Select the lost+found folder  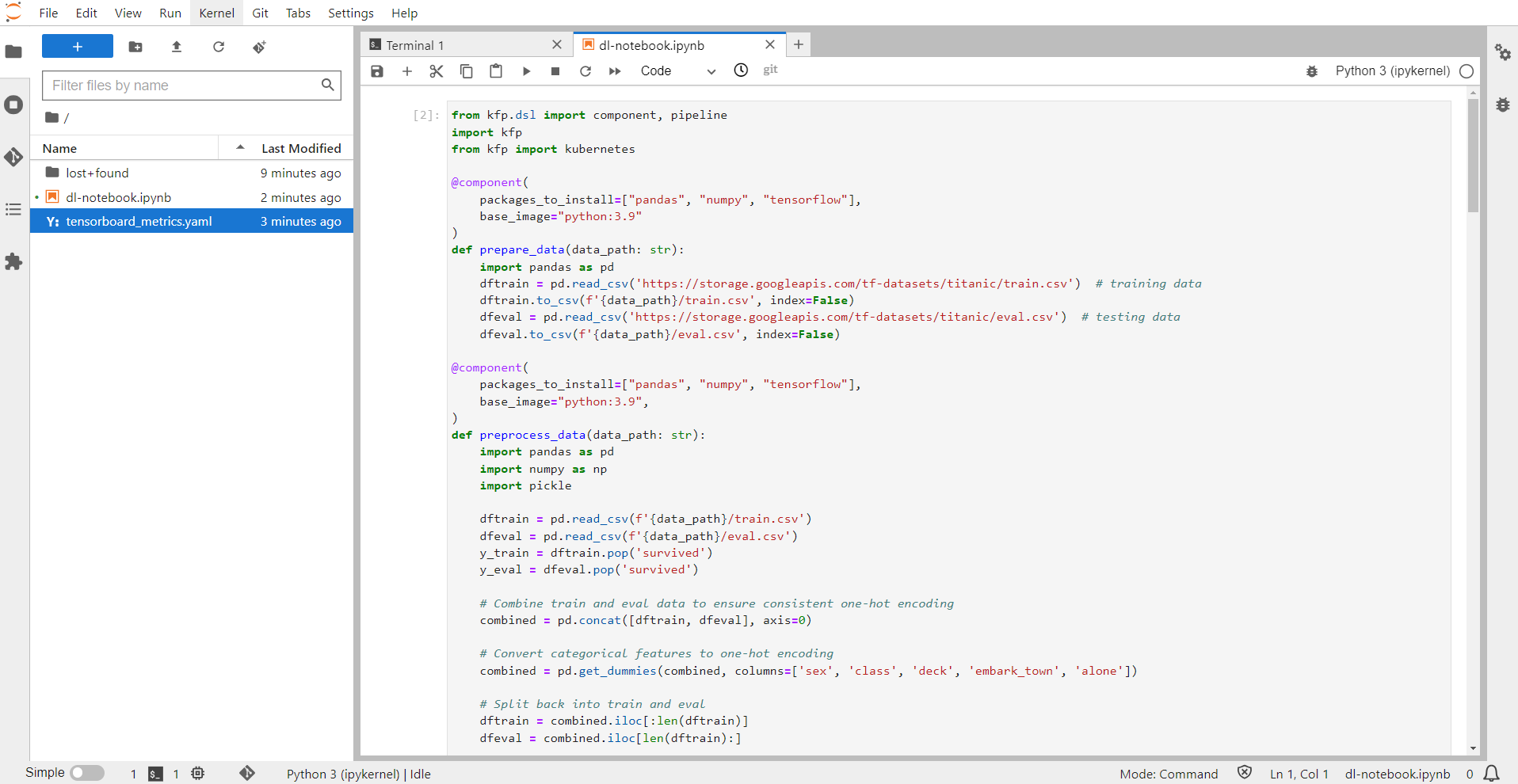(x=192, y=173)
